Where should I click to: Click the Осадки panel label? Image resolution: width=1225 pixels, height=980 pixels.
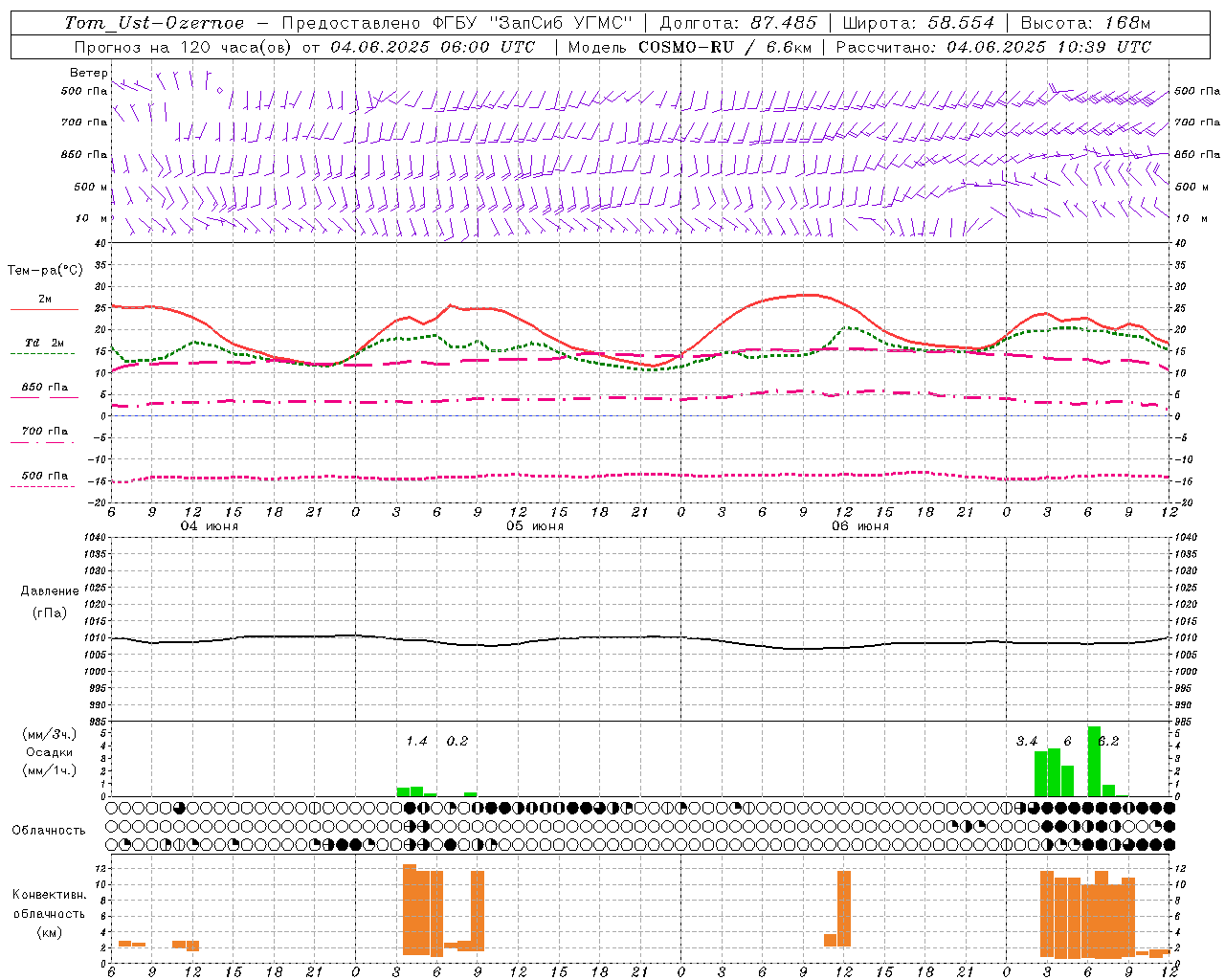(x=49, y=752)
